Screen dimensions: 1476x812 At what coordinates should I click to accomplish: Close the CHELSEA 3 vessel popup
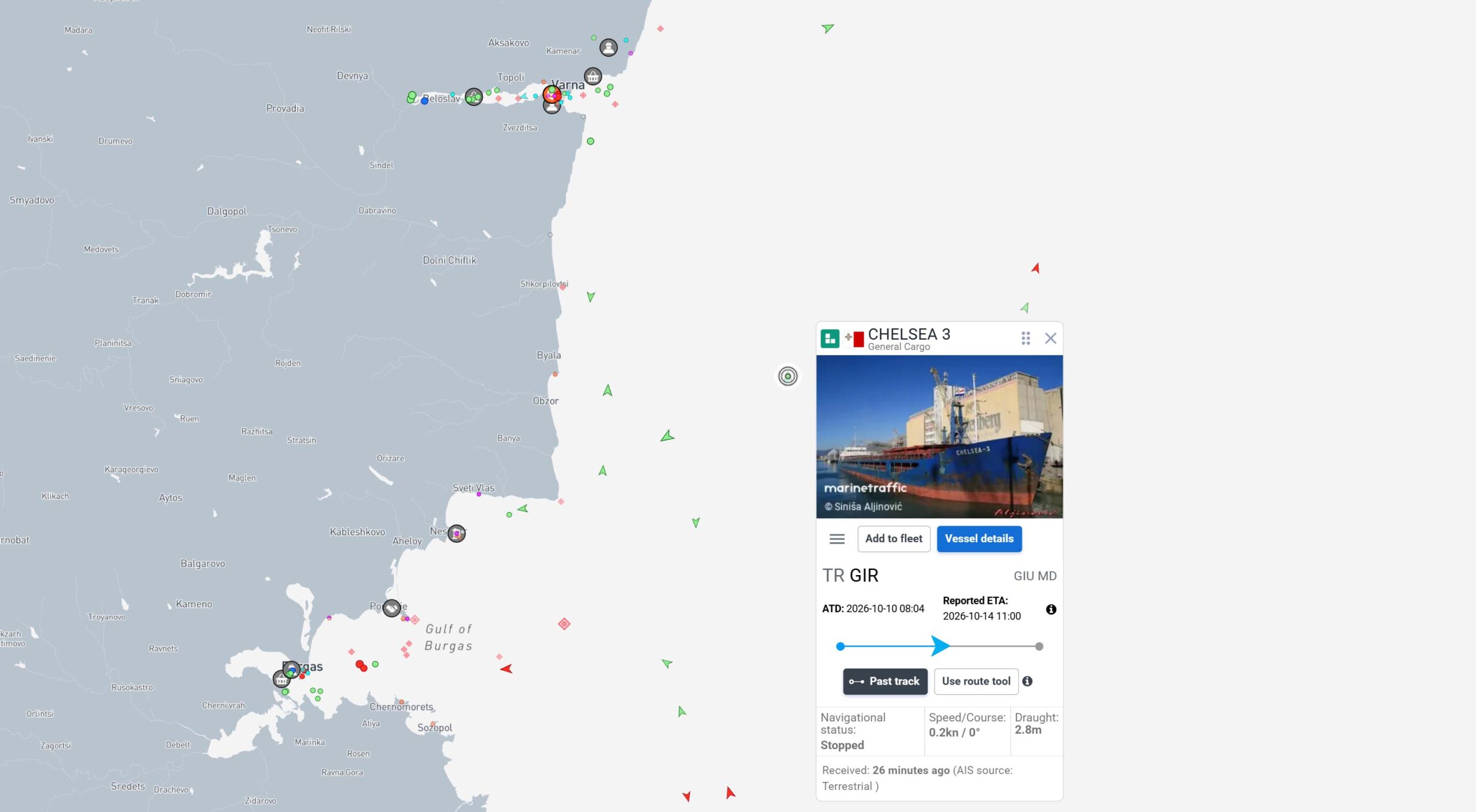coord(1050,338)
